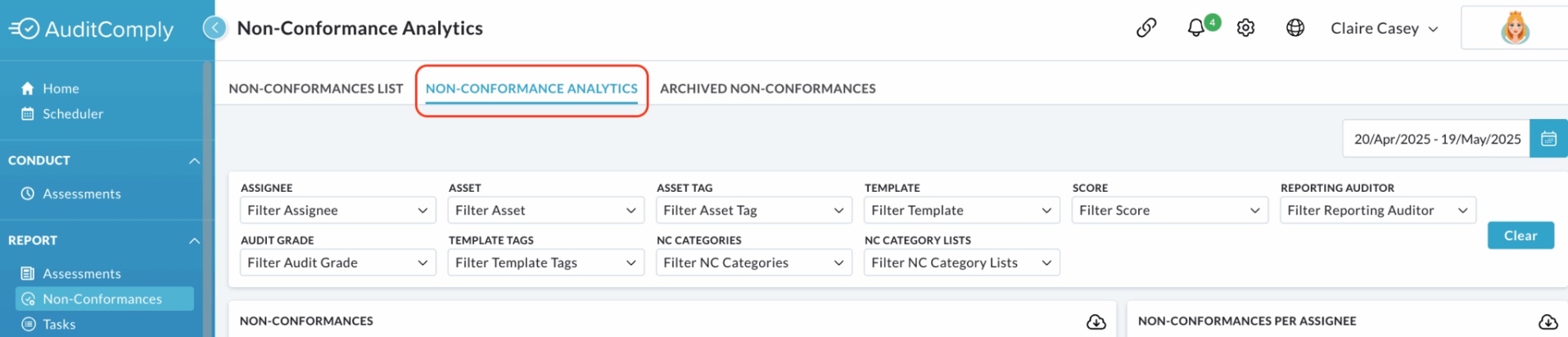1568x337 pixels.
Task: Open the Filter Score dropdown
Action: 1169,210
